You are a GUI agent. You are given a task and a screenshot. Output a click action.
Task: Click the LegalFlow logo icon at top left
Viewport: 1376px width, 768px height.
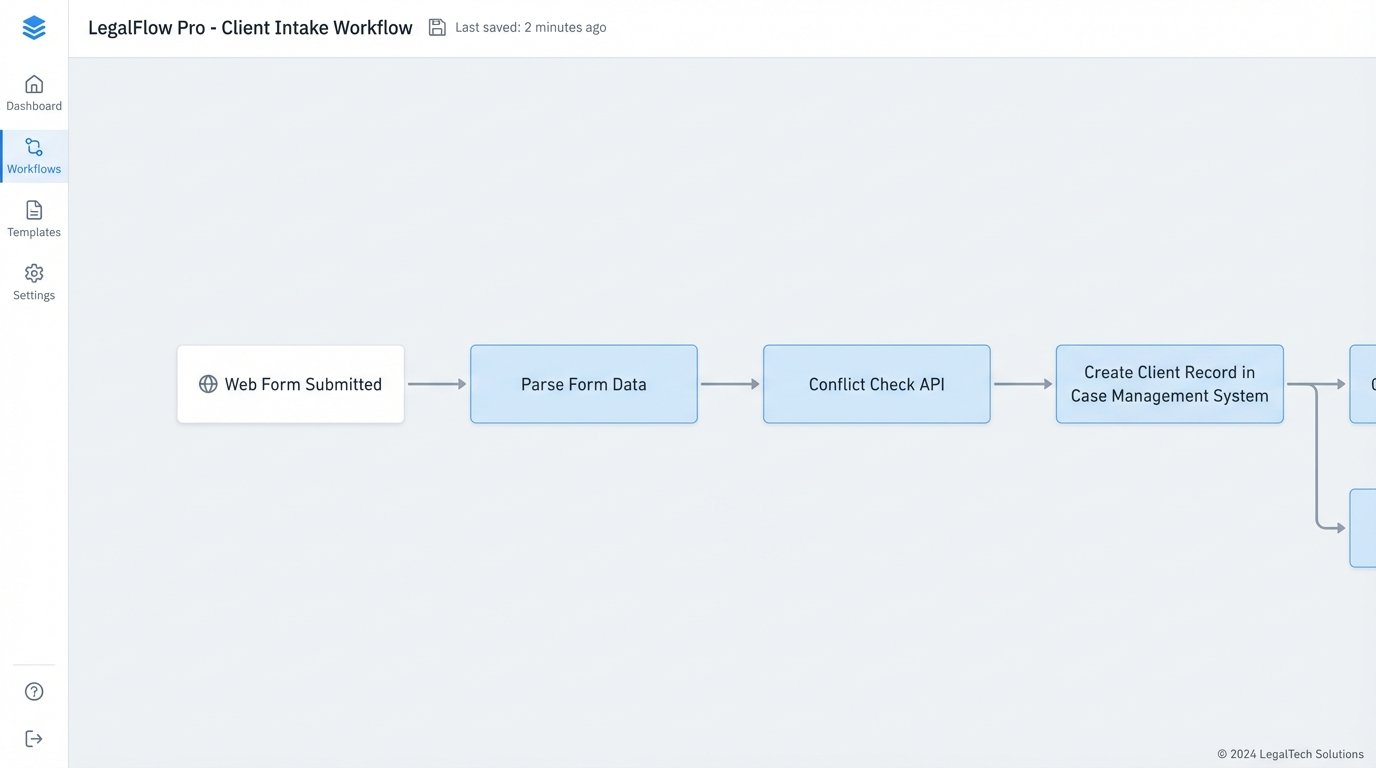tap(33, 27)
